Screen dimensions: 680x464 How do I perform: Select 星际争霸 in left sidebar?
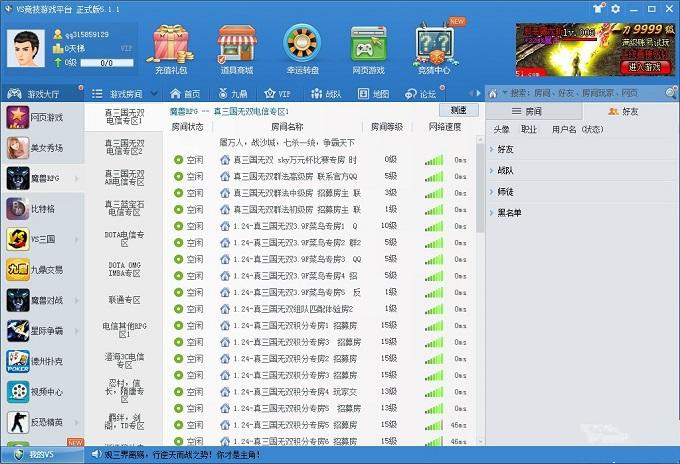tap(42, 331)
